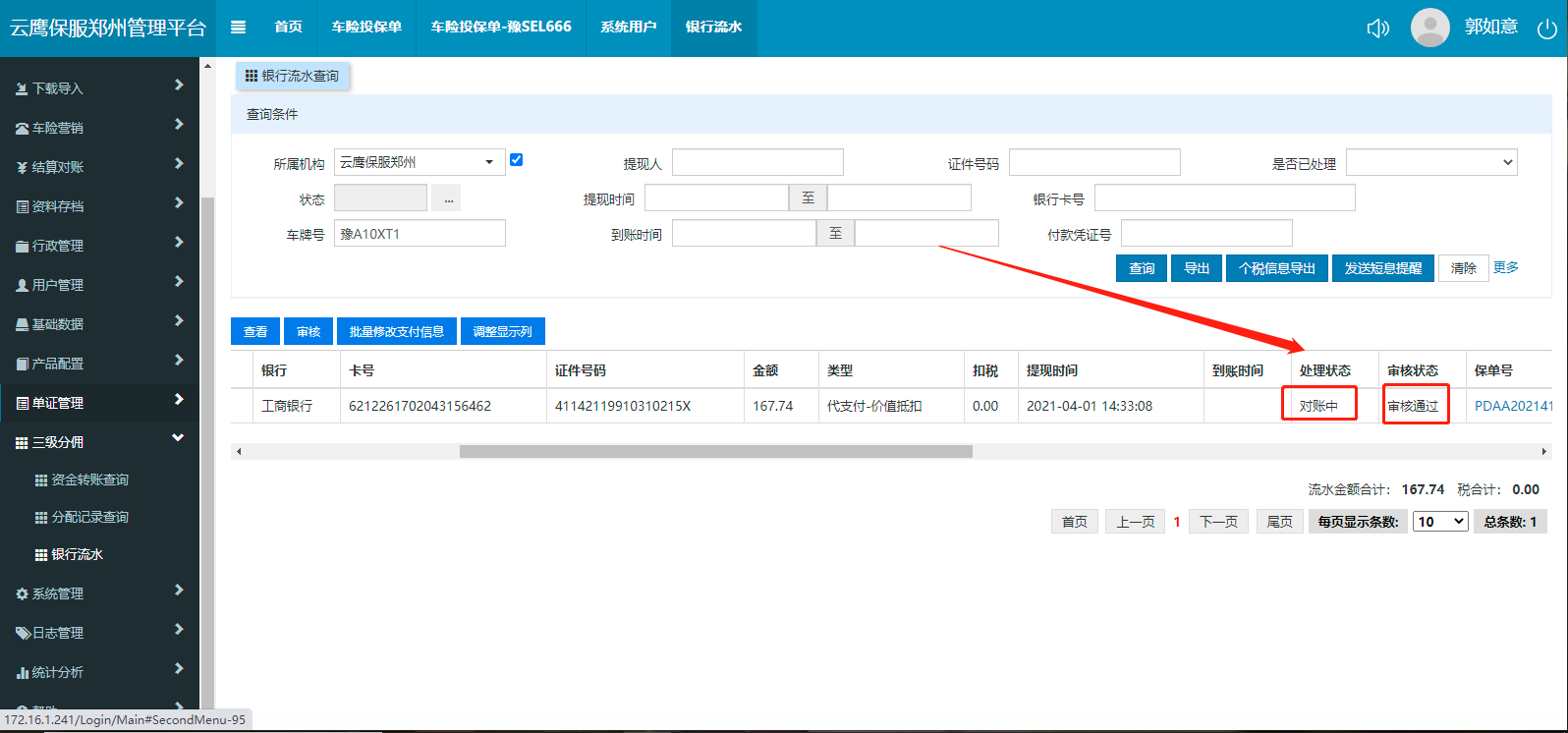Click user avatar of 郭如意

click(1429, 28)
